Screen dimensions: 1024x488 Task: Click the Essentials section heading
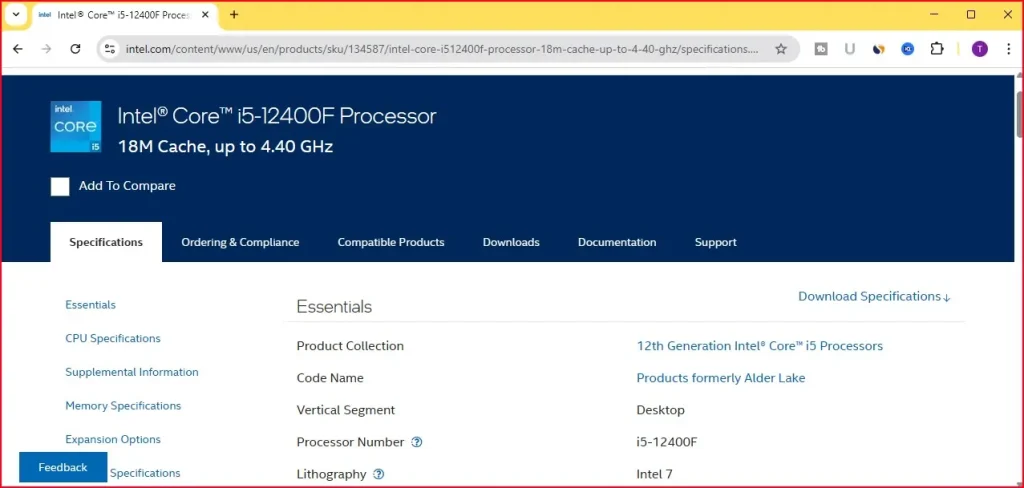pyautogui.click(x=334, y=307)
